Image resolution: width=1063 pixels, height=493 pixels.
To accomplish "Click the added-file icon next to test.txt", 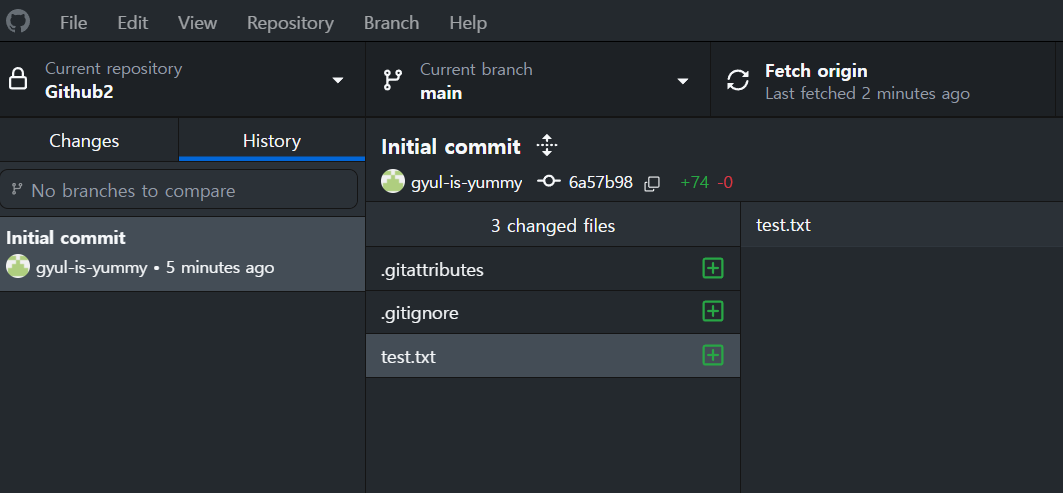I will [x=712, y=355].
